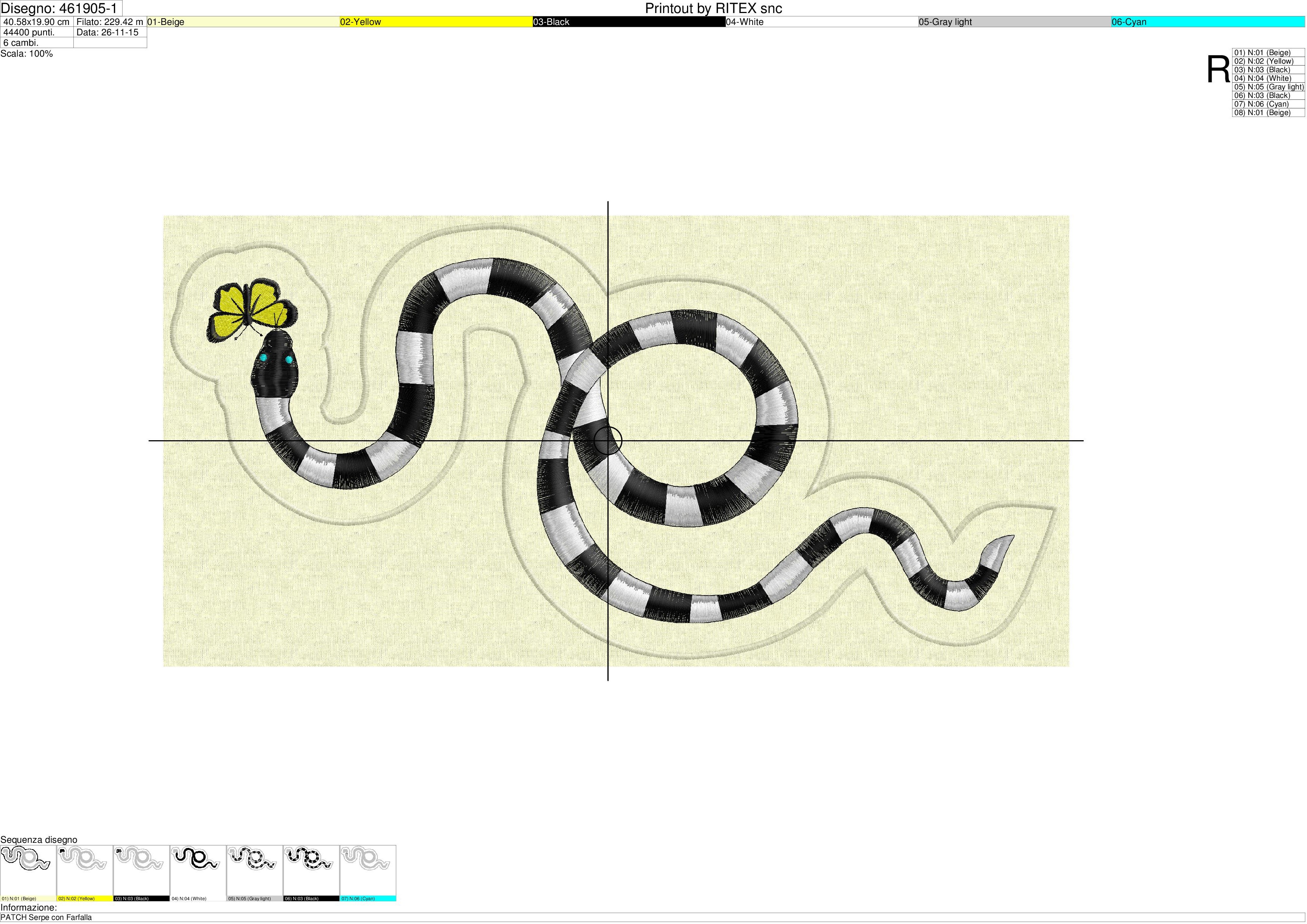Click the snake's black head

tap(274, 364)
